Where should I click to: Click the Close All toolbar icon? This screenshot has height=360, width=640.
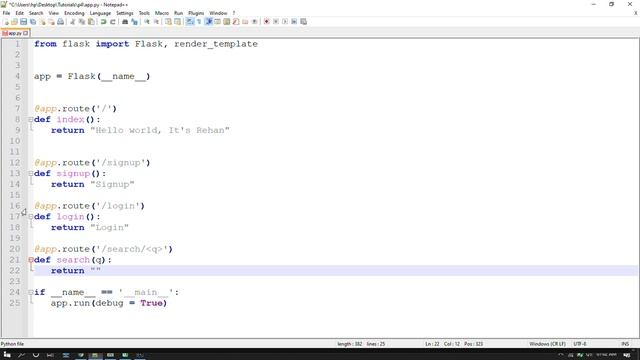51,22
